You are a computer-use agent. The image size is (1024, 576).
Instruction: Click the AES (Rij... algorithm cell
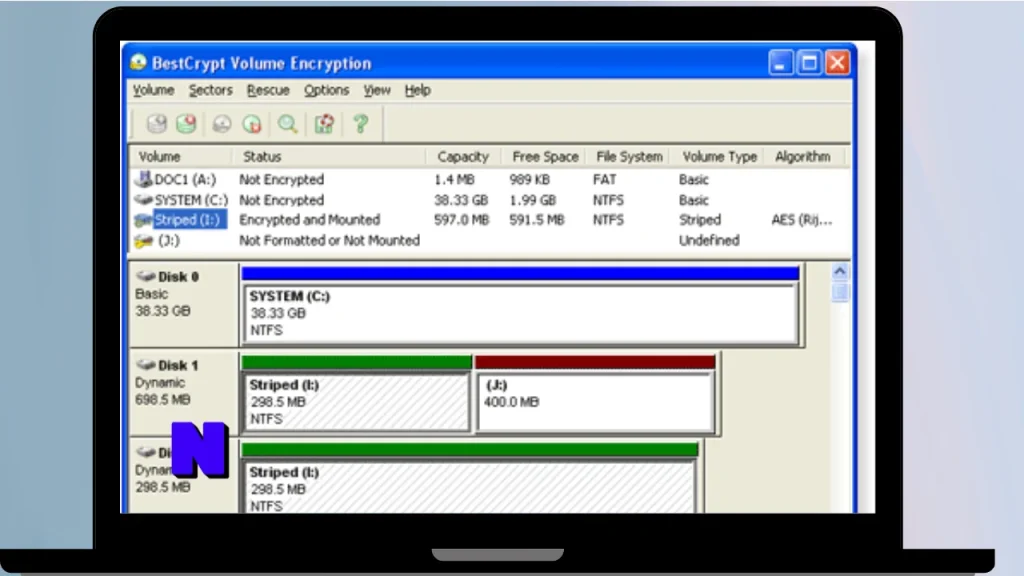pyautogui.click(x=801, y=220)
